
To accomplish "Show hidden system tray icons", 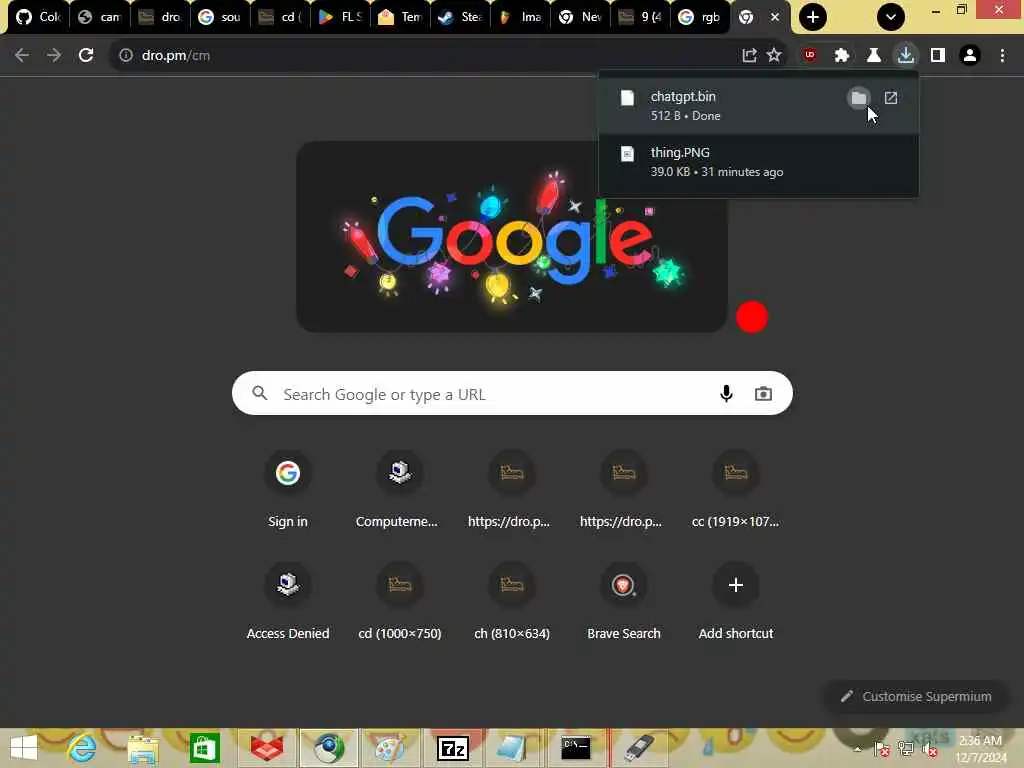I will (857, 749).
